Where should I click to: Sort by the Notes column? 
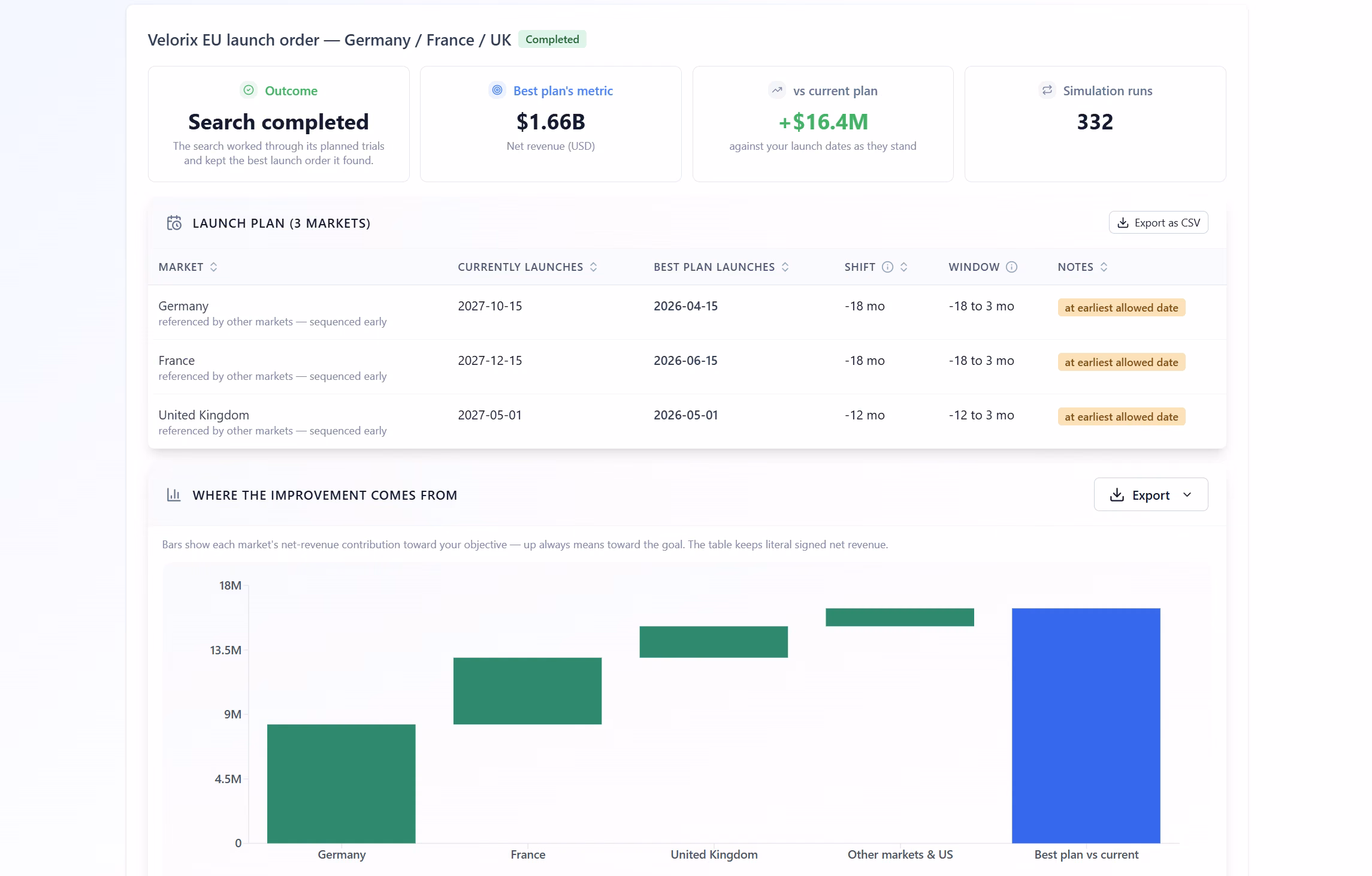(x=1104, y=267)
